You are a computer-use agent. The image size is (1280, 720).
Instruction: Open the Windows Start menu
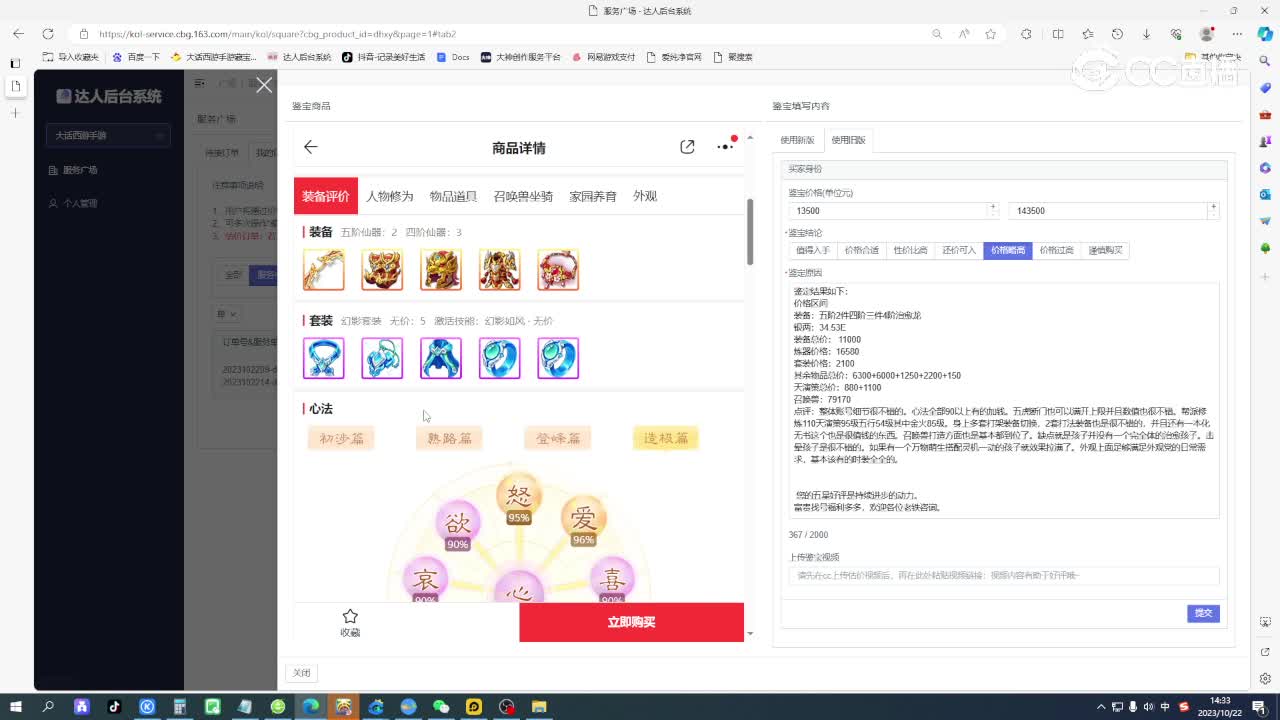17,707
